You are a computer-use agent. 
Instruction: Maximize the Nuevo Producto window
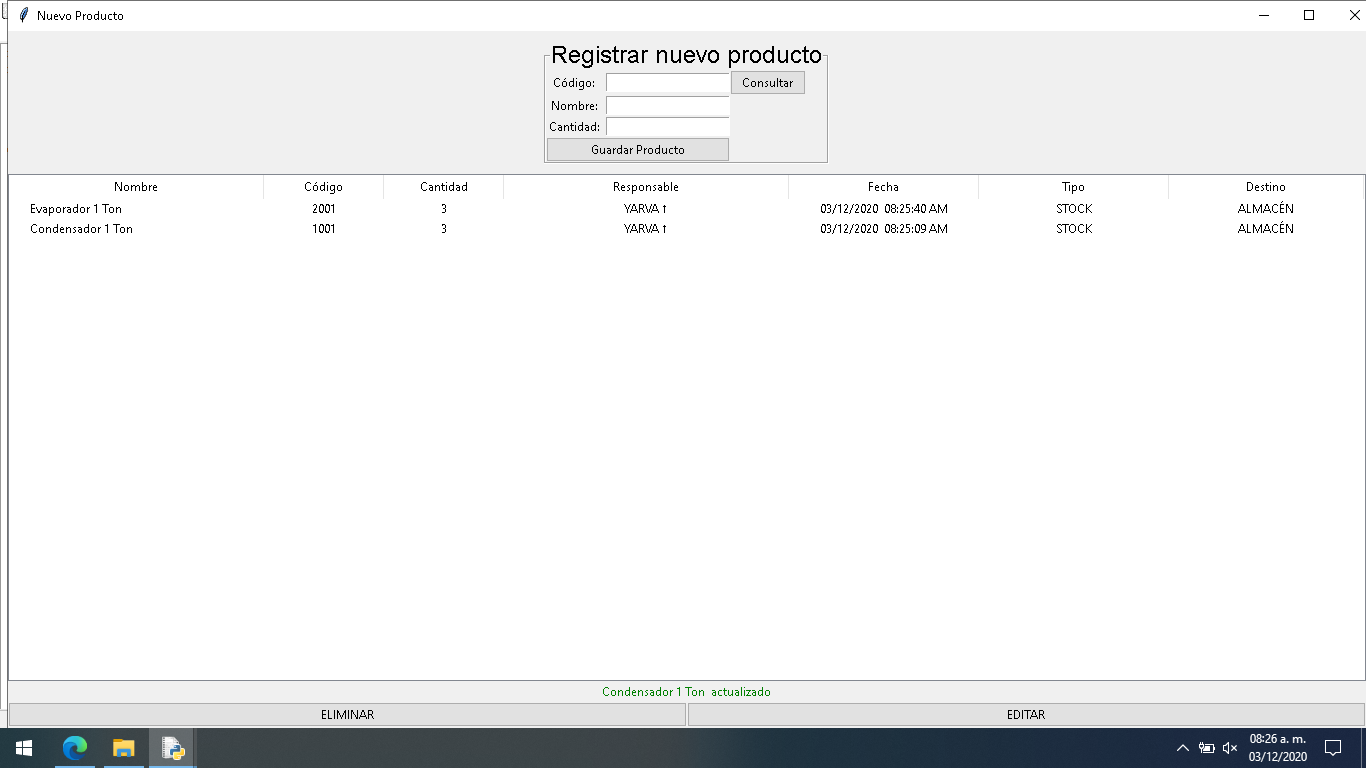(1309, 15)
